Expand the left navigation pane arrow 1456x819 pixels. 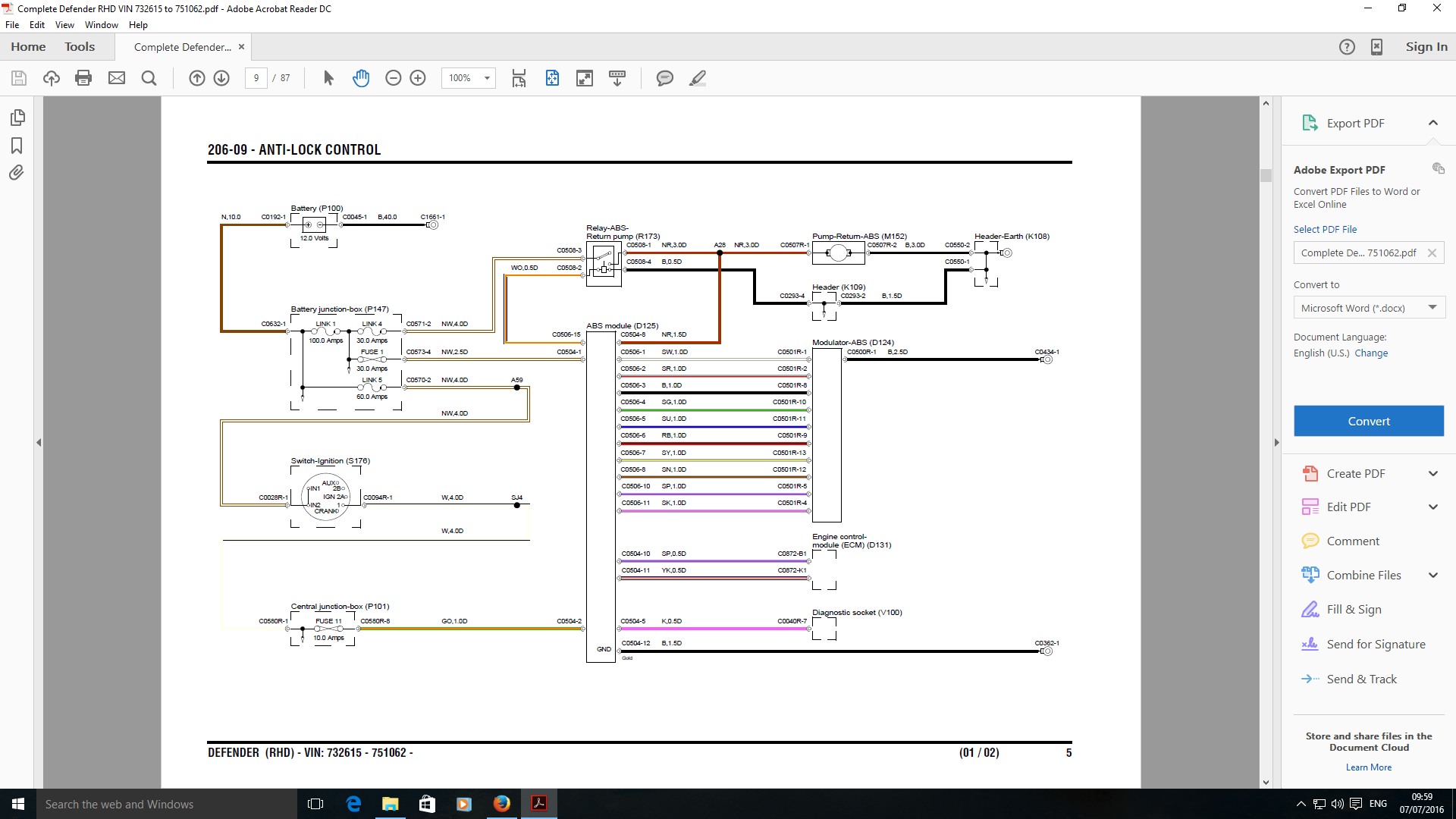[x=39, y=442]
